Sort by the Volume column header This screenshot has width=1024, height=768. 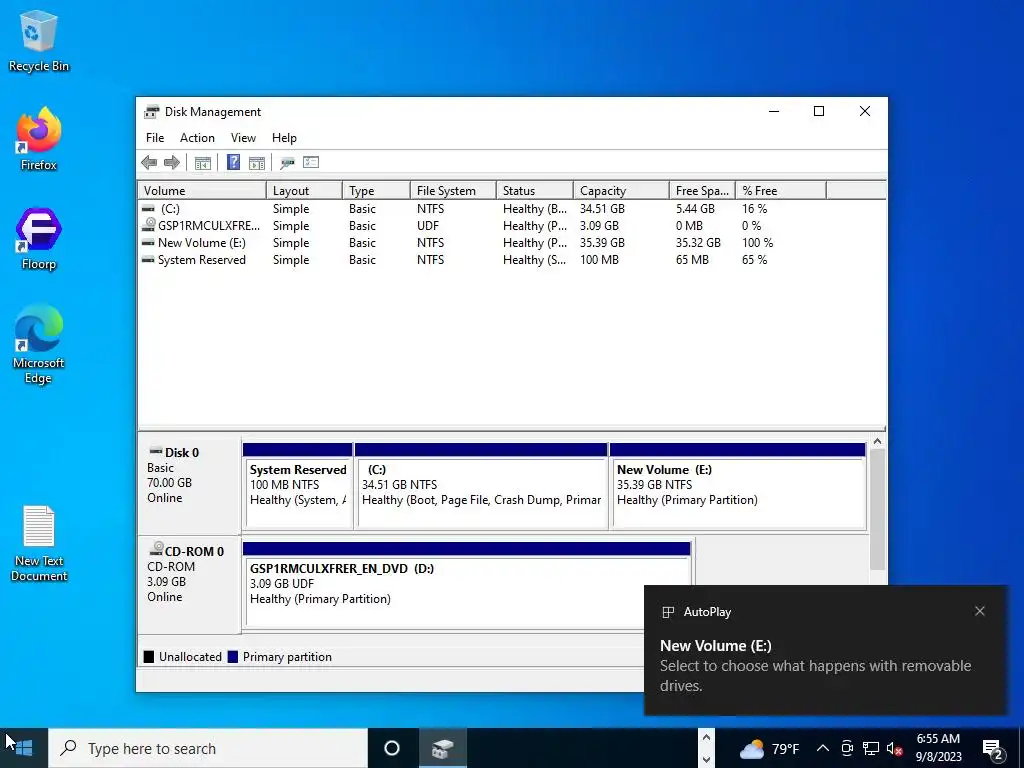tap(202, 191)
